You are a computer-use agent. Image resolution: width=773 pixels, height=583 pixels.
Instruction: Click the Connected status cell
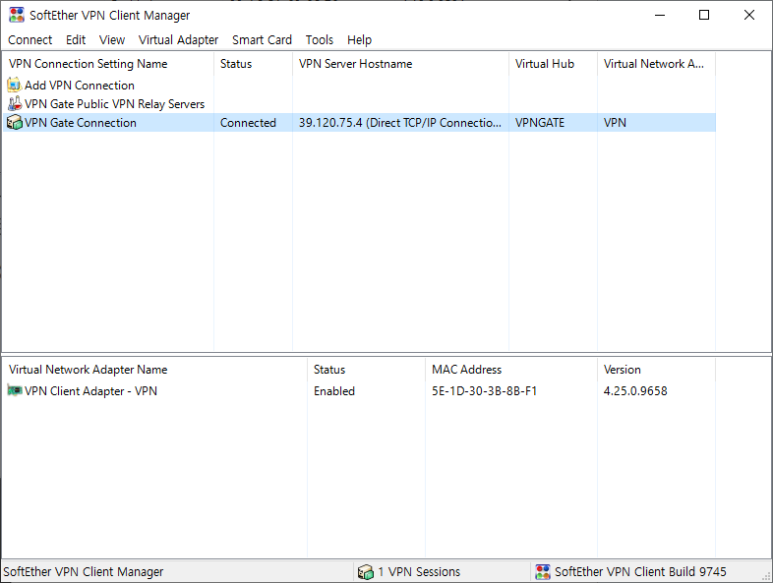tap(248, 123)
